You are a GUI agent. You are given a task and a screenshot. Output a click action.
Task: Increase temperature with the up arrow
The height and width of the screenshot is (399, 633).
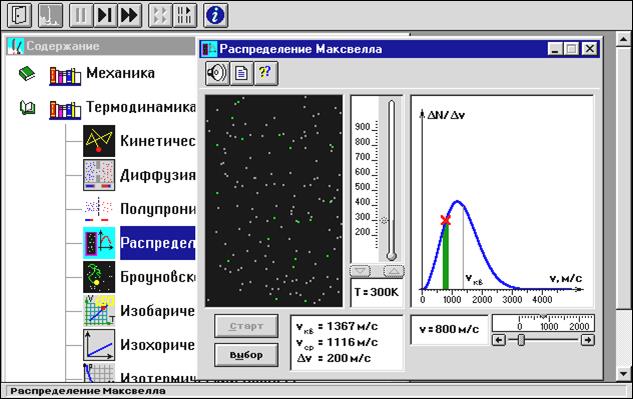[x=394, y=271]
